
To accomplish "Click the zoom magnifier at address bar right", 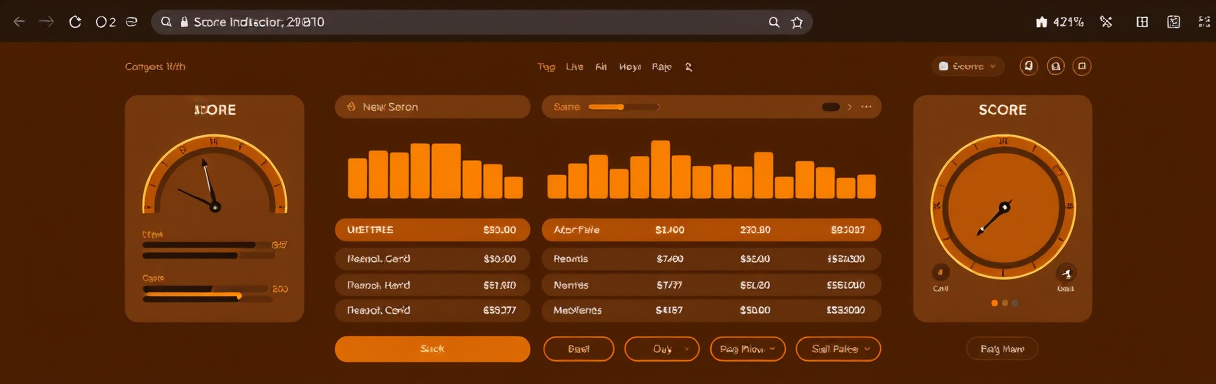I will [774, 22].
